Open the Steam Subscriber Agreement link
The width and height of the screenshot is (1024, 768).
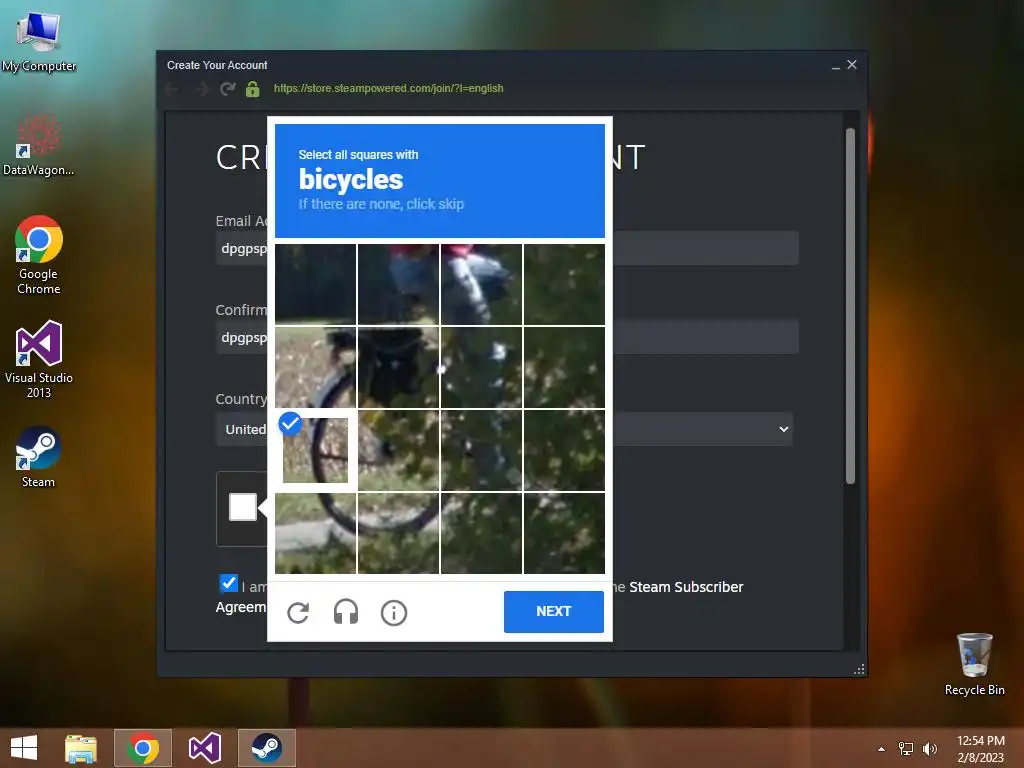tap(686, 587)
